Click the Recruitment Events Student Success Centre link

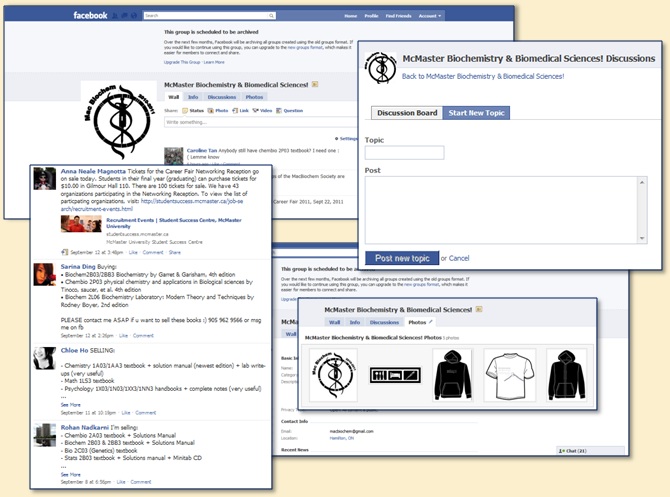pos(173,223)
